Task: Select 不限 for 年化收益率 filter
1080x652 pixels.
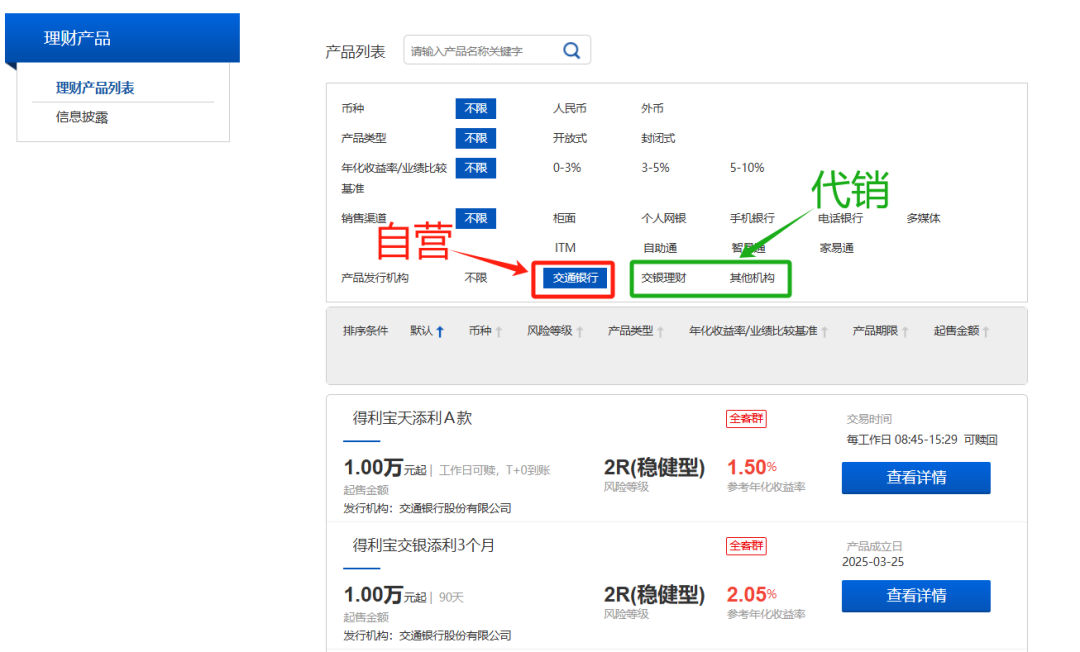Action: click(x=475, y=168)
